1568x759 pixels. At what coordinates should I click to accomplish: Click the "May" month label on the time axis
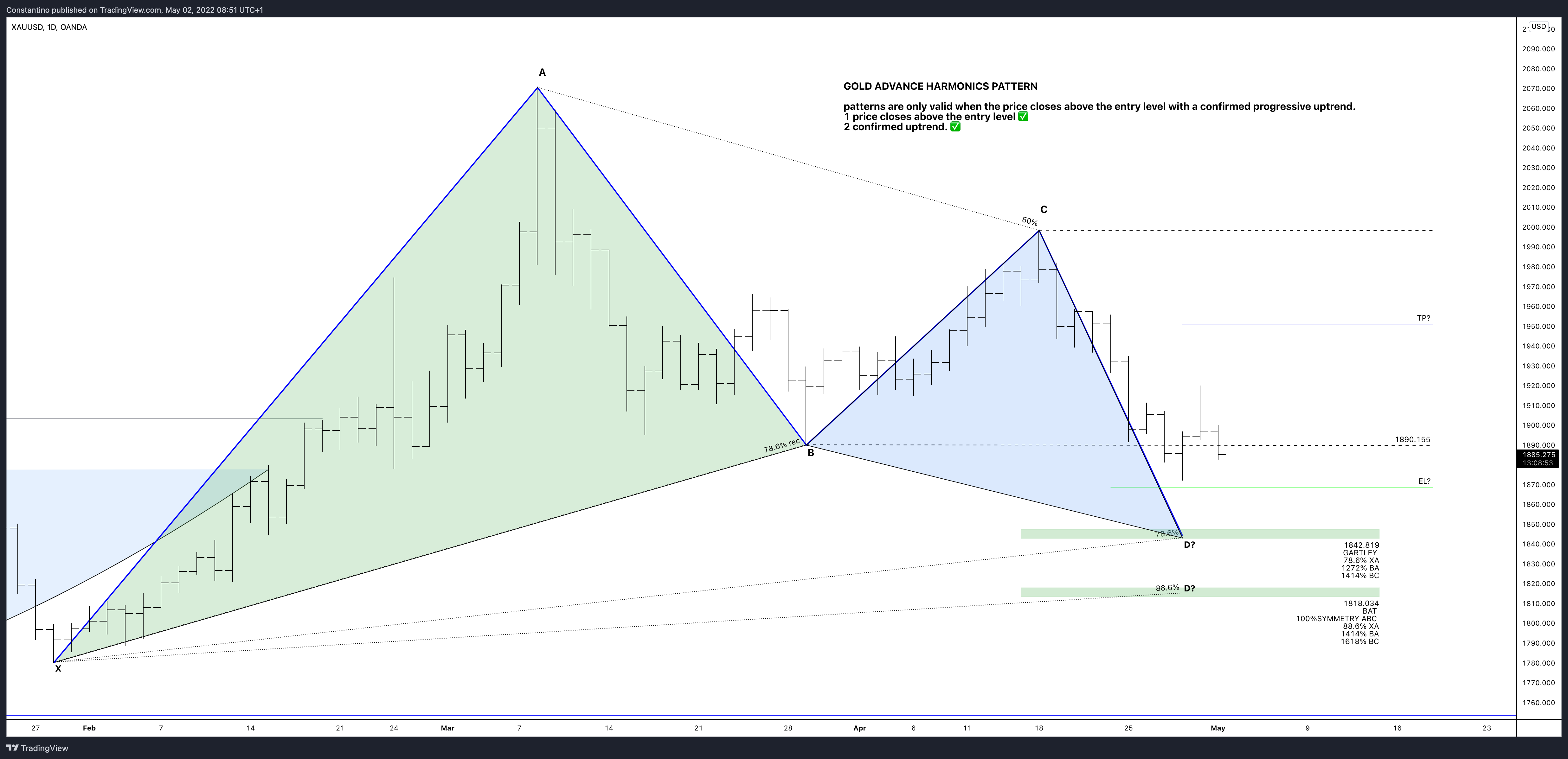click(1218, 728)
